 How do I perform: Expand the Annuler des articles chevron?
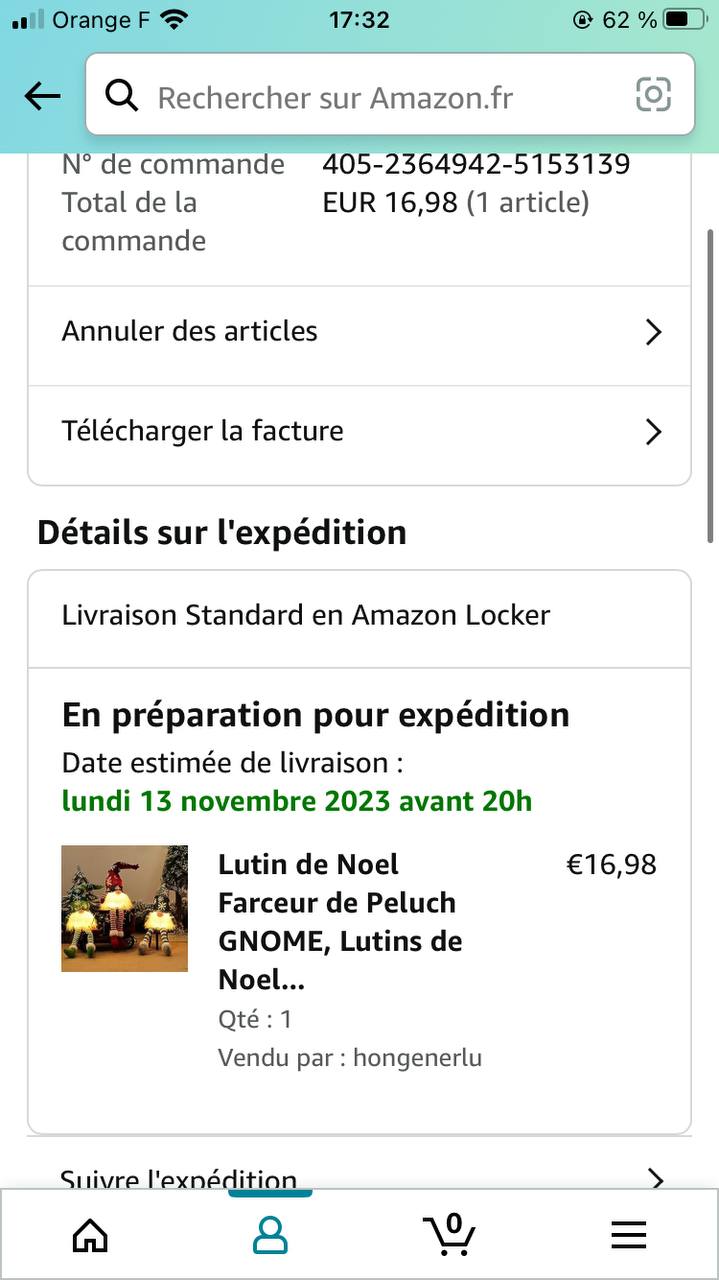[653, 332]
